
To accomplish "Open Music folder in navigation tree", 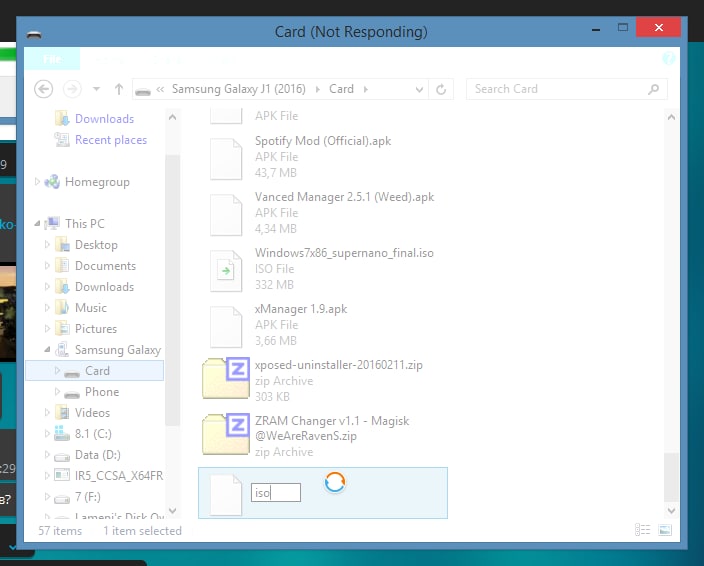I will [x=91, y=308].
